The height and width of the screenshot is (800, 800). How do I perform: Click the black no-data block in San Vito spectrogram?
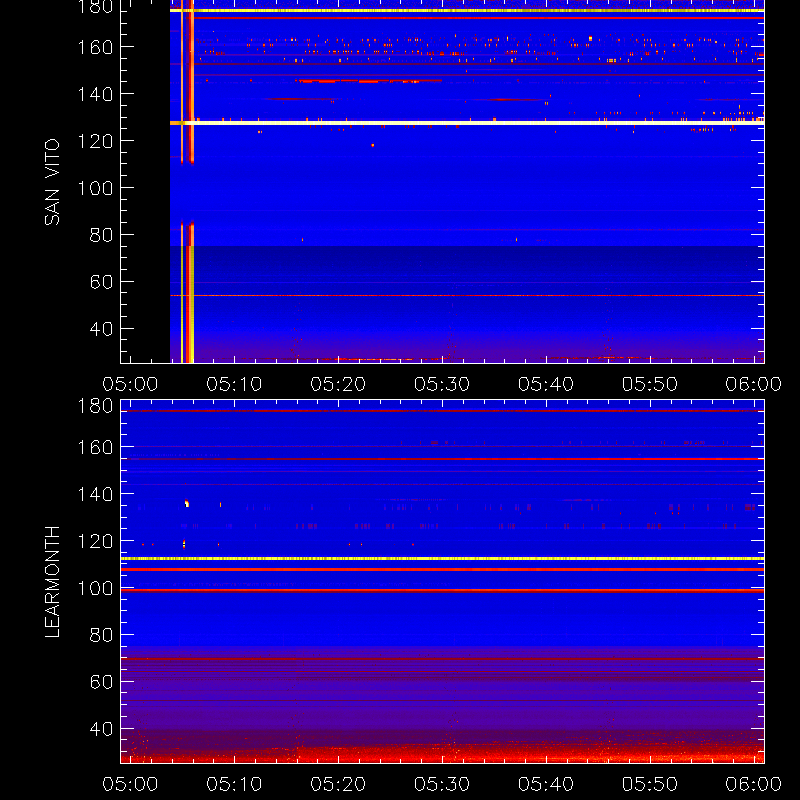click(145, 181)
